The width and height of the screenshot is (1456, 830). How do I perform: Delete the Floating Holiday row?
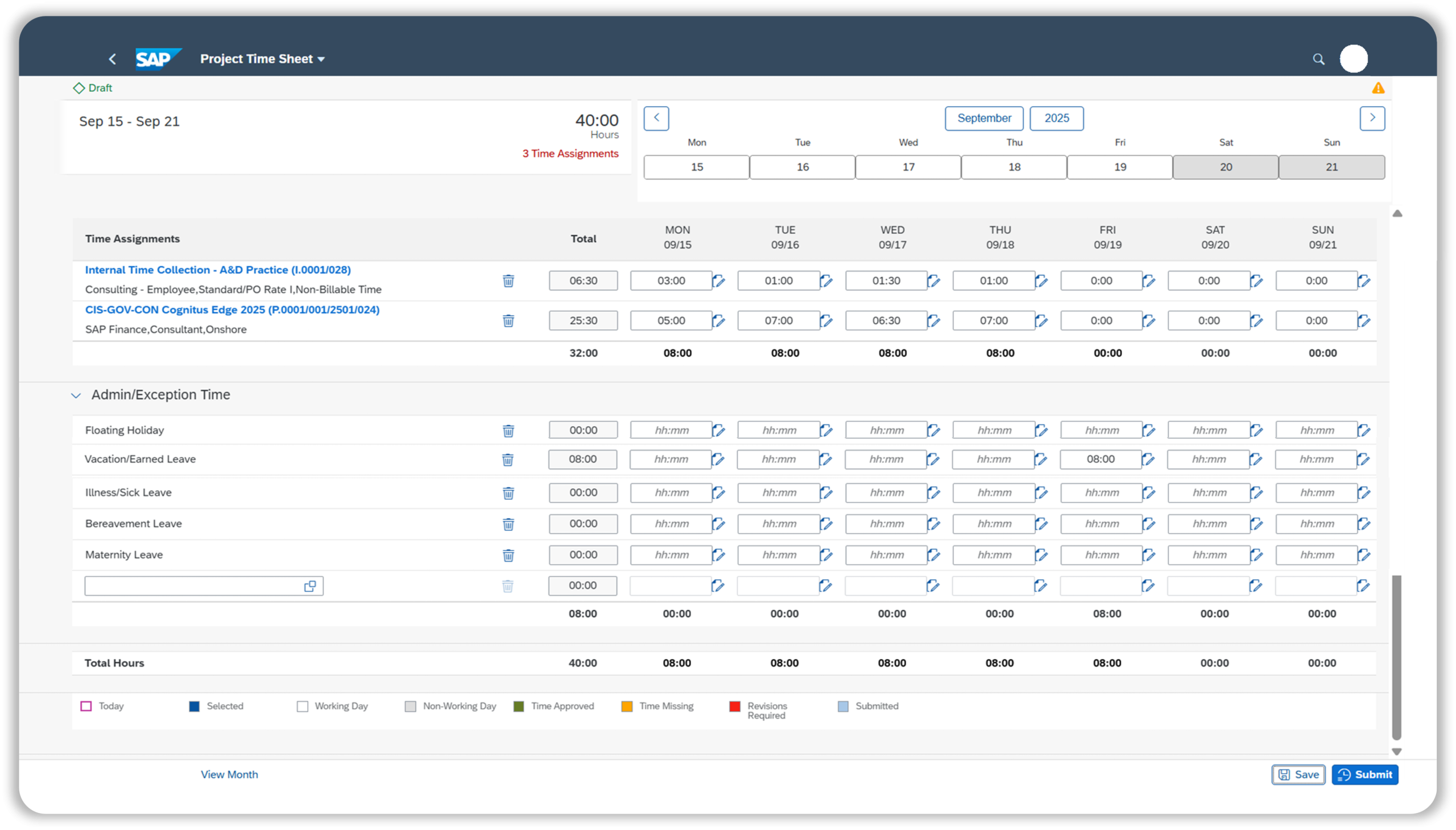pos(508,431)
